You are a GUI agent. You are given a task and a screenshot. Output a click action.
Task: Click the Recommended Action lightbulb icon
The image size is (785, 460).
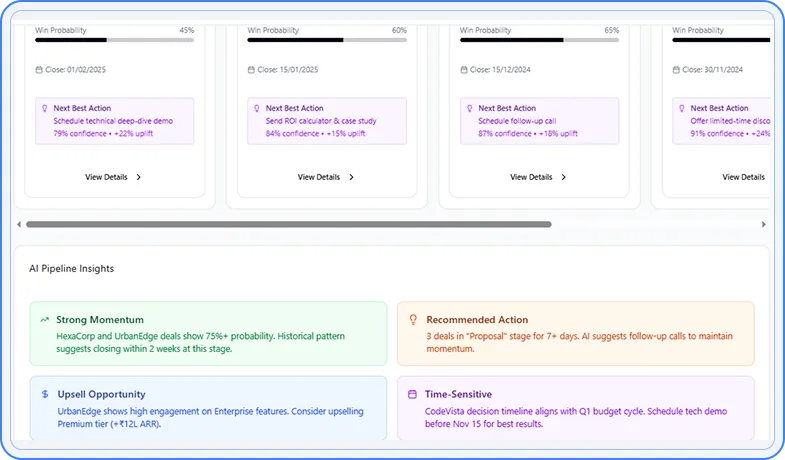coord(412,320)
